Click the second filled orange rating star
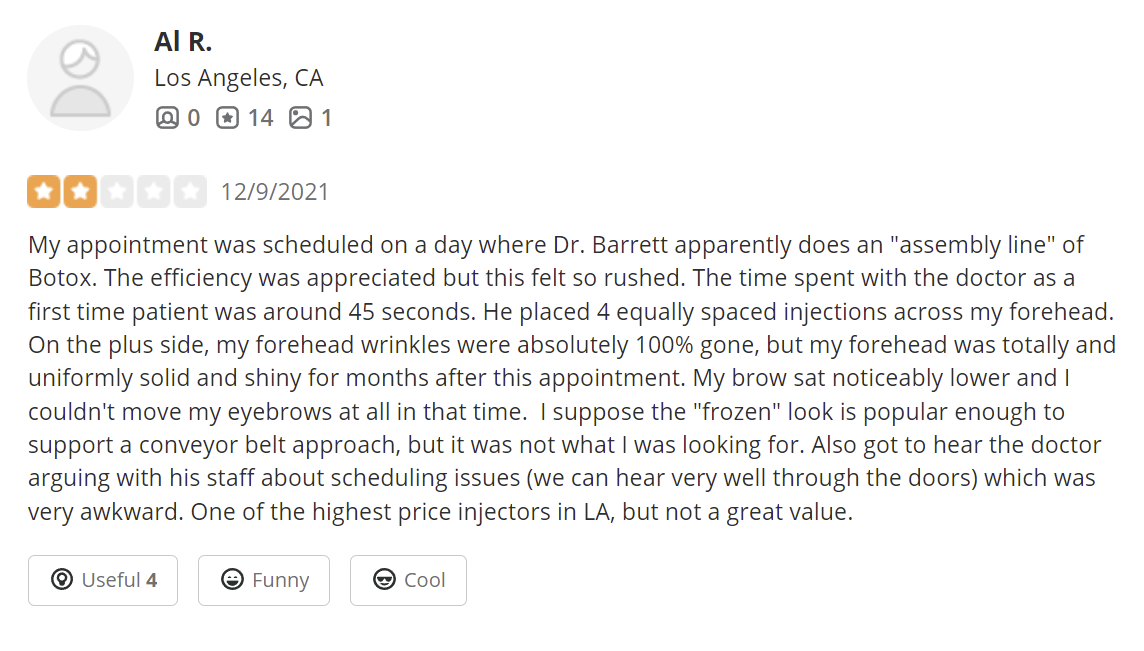 [x=80, y=191]
